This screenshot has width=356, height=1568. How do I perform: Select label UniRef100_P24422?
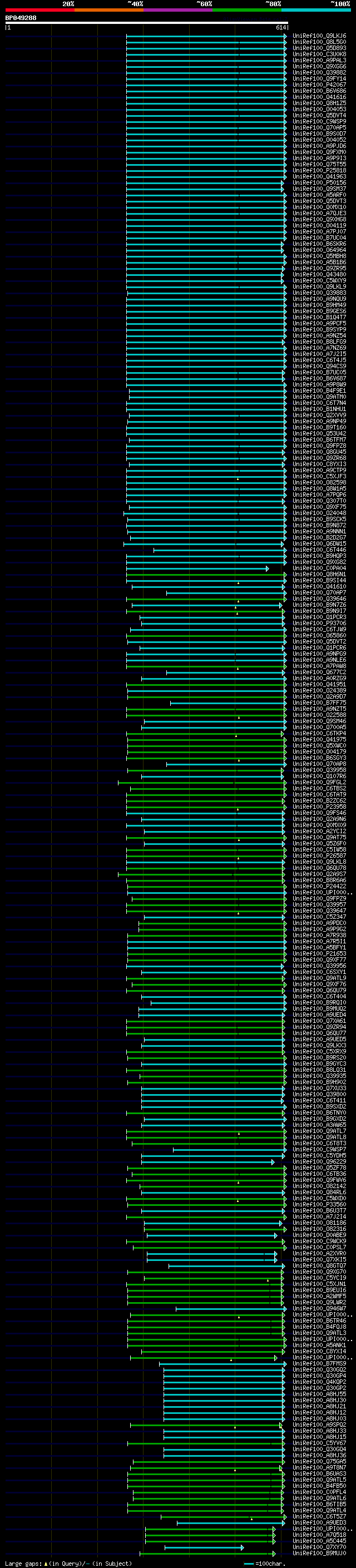(x=319, y=887)
